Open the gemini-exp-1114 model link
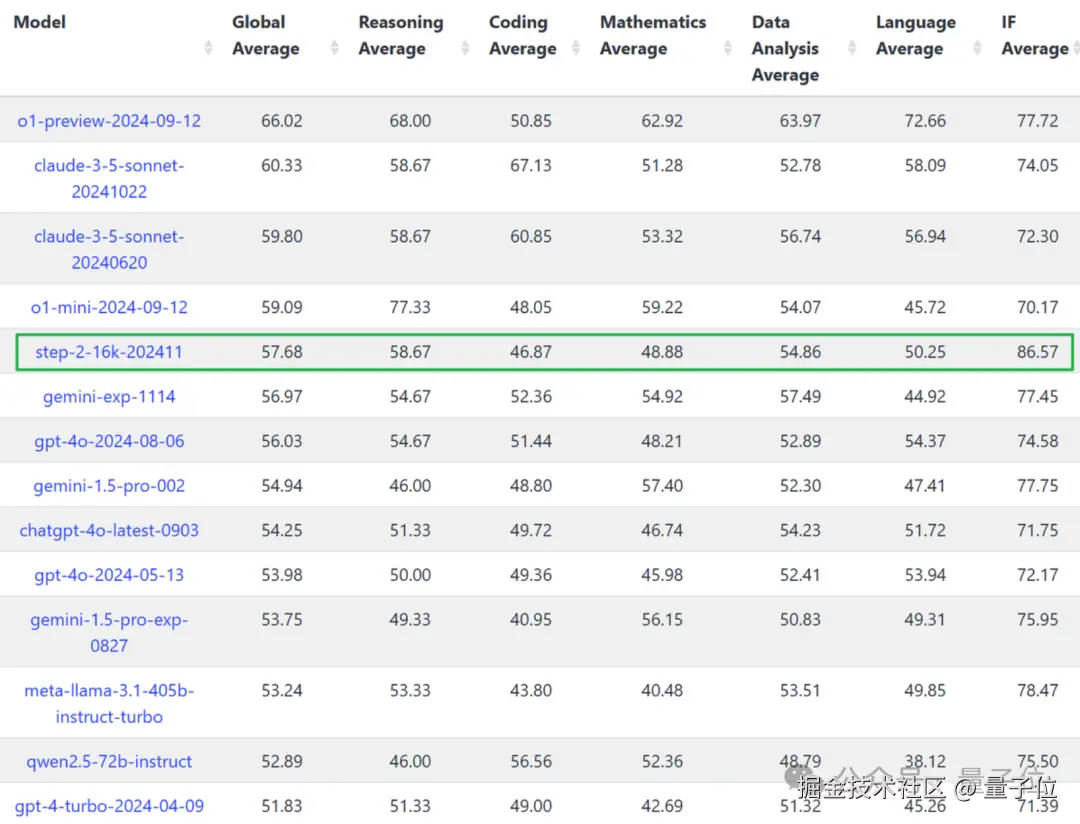Image resolution: width=1080 pixels, height=824 pixels. click(x=109, y=397)
